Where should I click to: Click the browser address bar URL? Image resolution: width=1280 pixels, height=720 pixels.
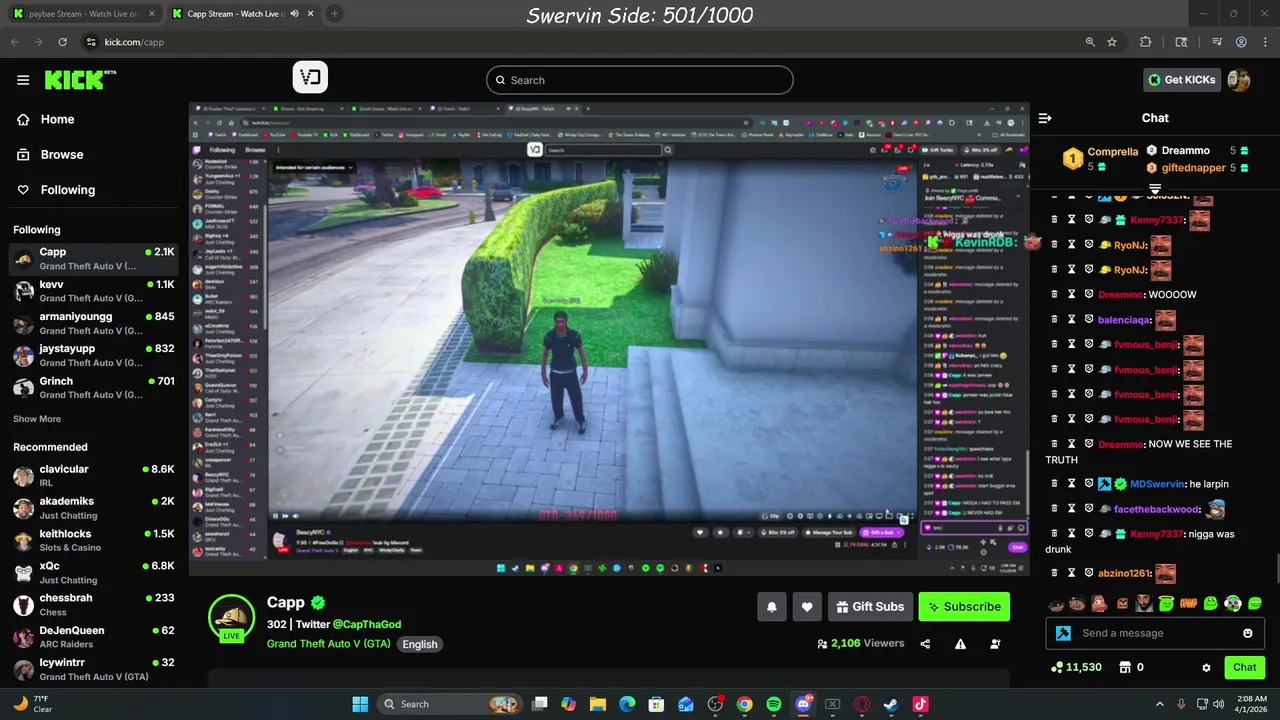pos(134,42)
